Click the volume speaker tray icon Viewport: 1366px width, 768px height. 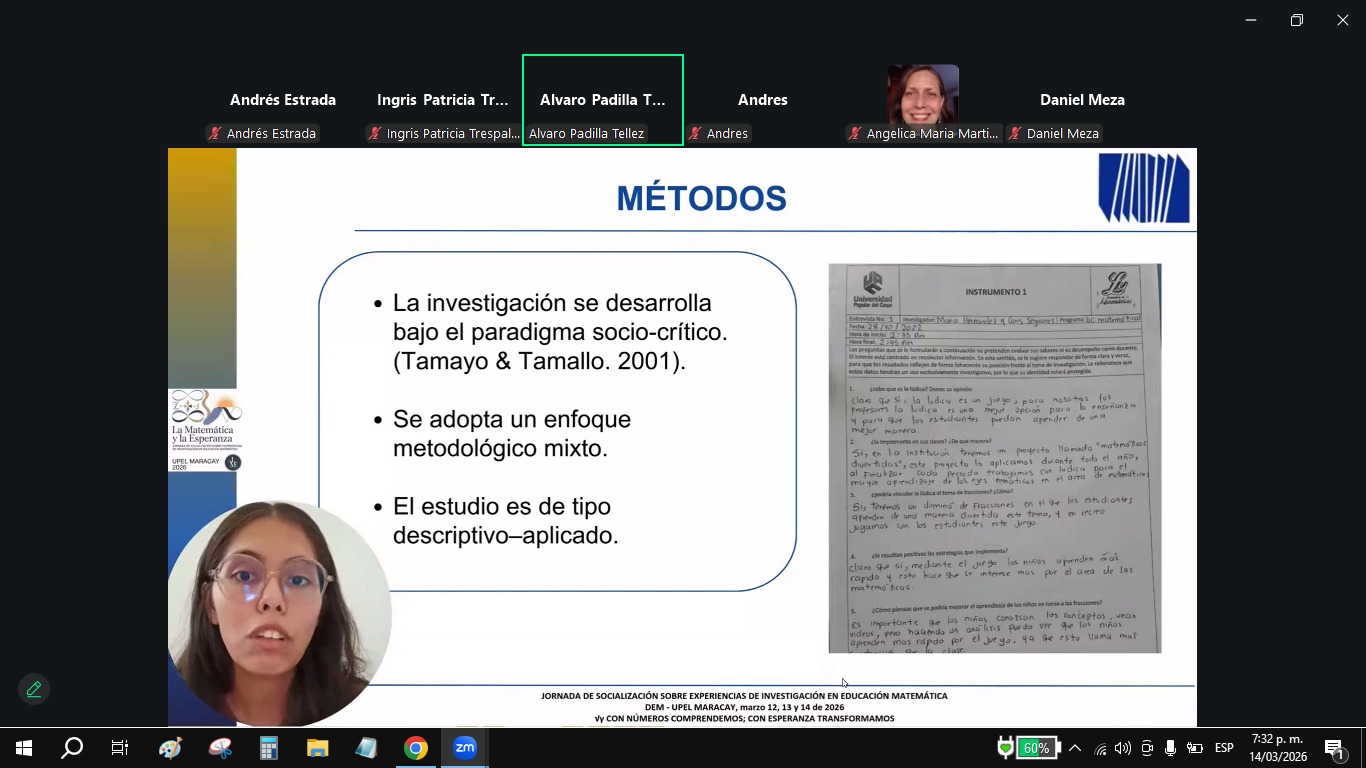[x=1123, y=748]
